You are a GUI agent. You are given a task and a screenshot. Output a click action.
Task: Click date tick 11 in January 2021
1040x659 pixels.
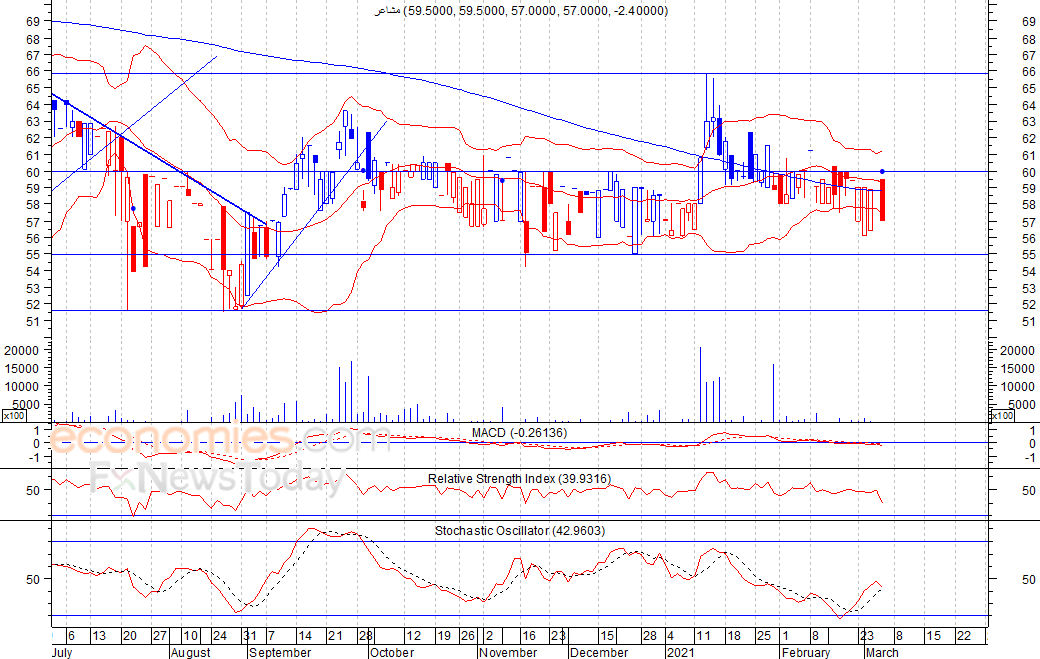tap(703, 636)
